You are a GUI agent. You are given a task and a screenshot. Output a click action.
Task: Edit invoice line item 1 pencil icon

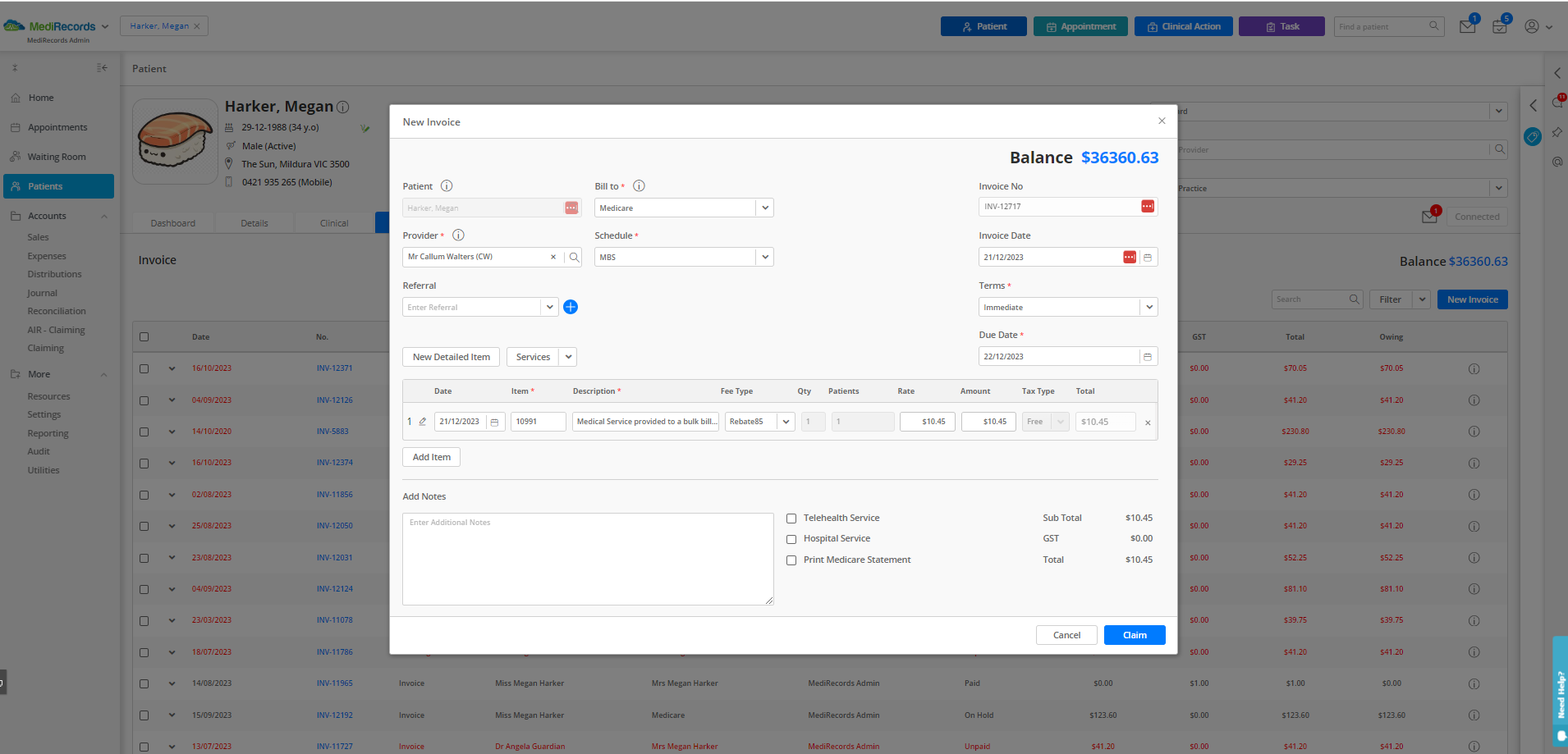(423, 422)
